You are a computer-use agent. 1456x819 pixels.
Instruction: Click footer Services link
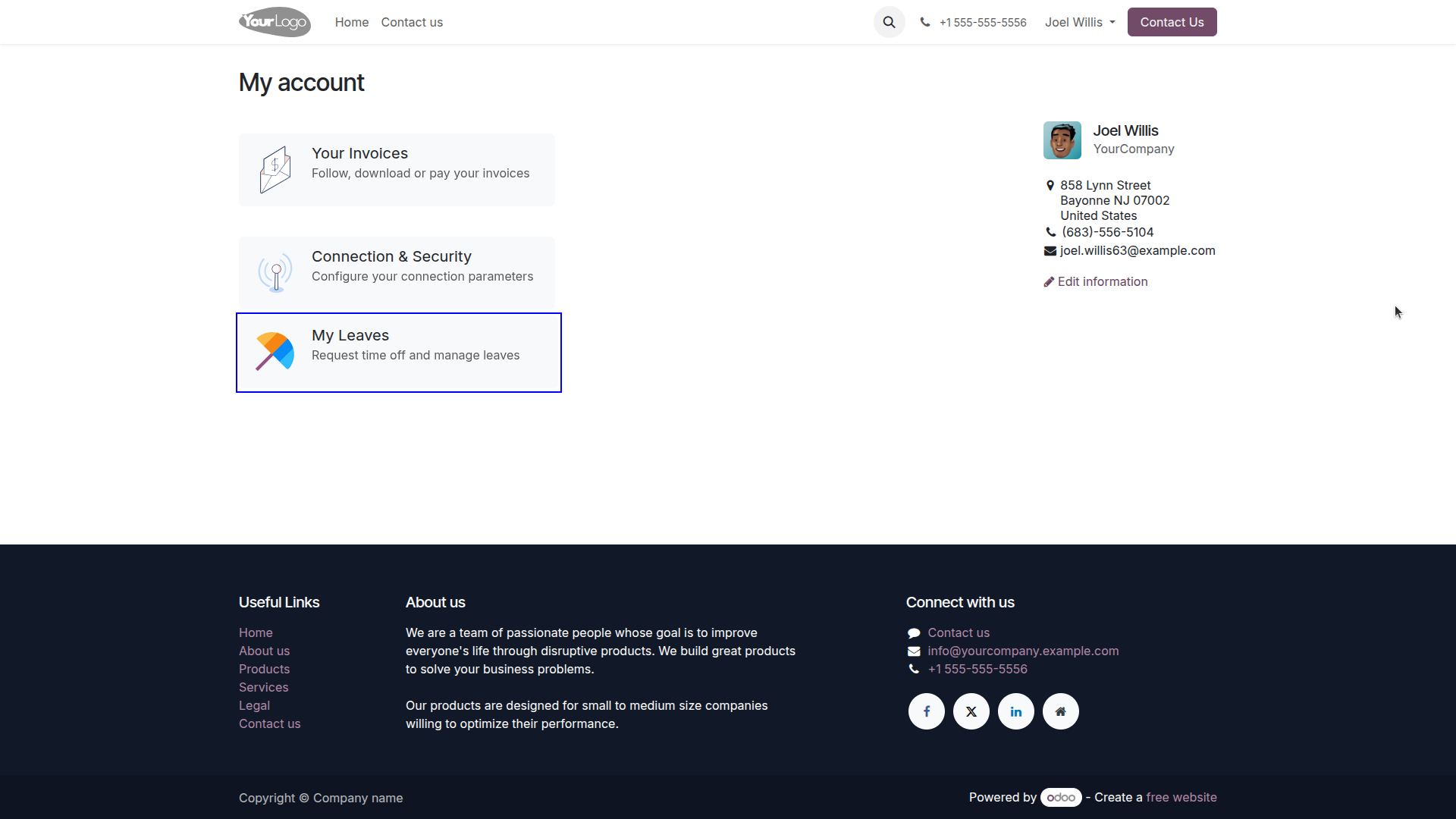coord(263,687)
